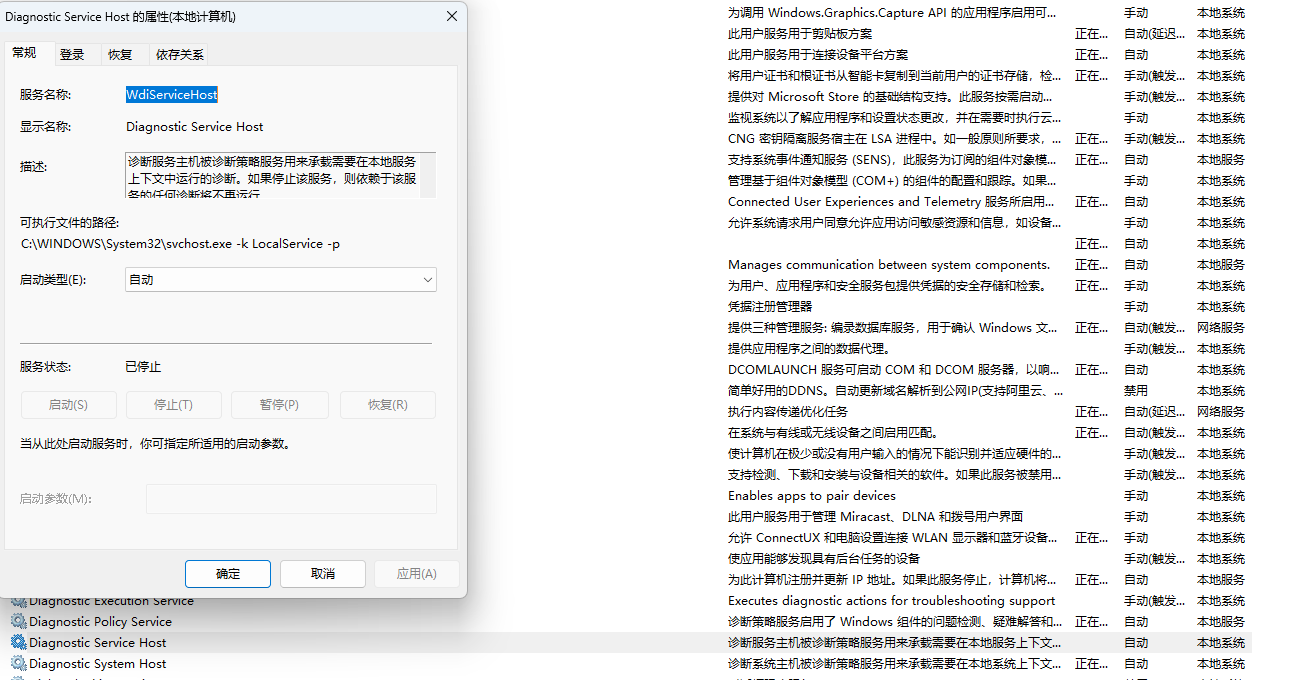Click the highlighted WdiServiceHost service name field
The height and width of the screenshot is (680, 1303).
(172, 95)
